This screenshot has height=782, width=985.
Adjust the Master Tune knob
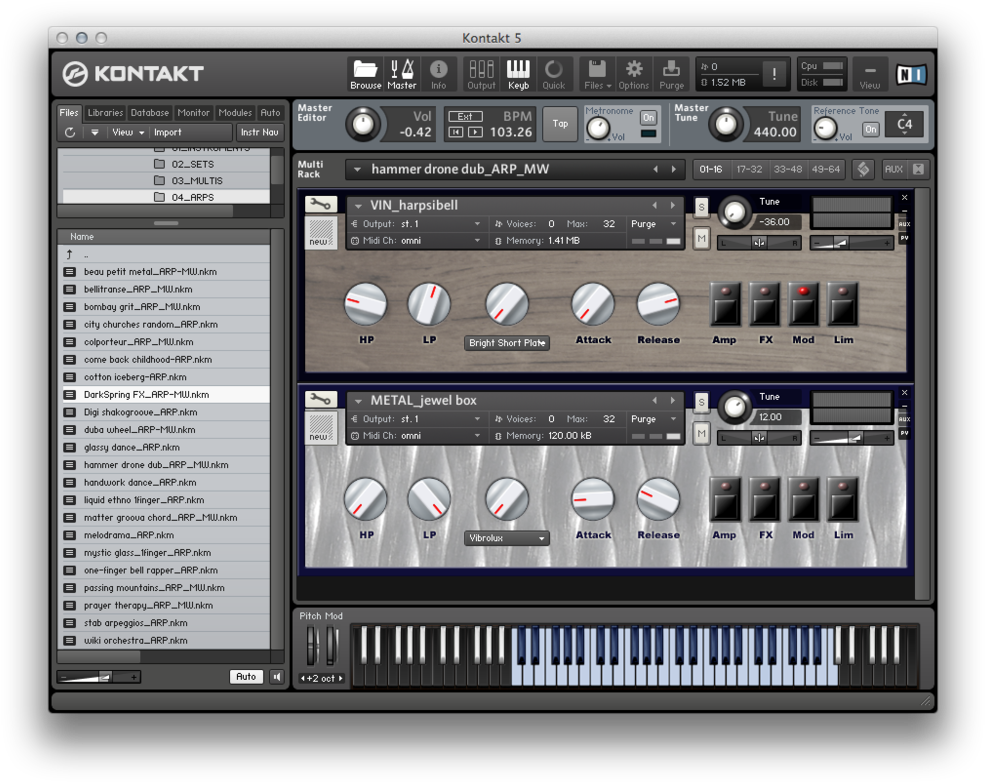[x=726, y=124]
